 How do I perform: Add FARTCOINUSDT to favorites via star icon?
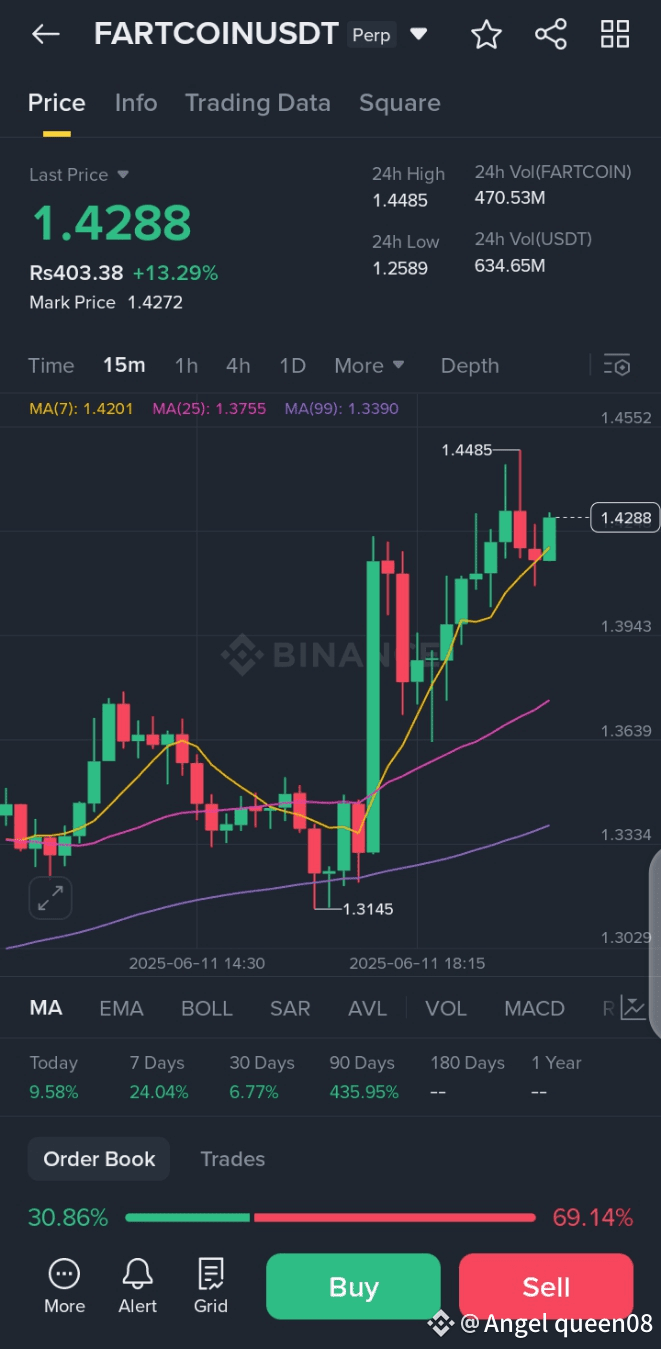click(487, 33)
